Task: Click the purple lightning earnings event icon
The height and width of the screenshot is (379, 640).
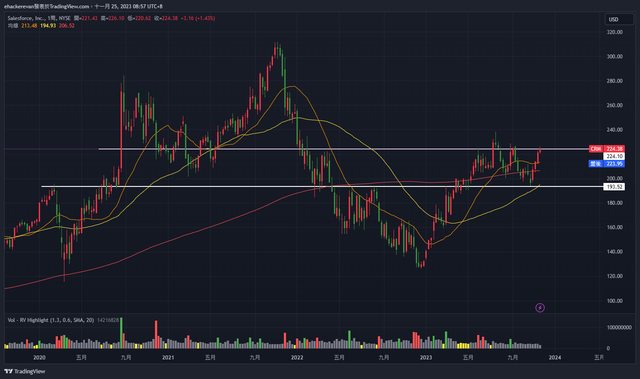Action: (540, 308)
